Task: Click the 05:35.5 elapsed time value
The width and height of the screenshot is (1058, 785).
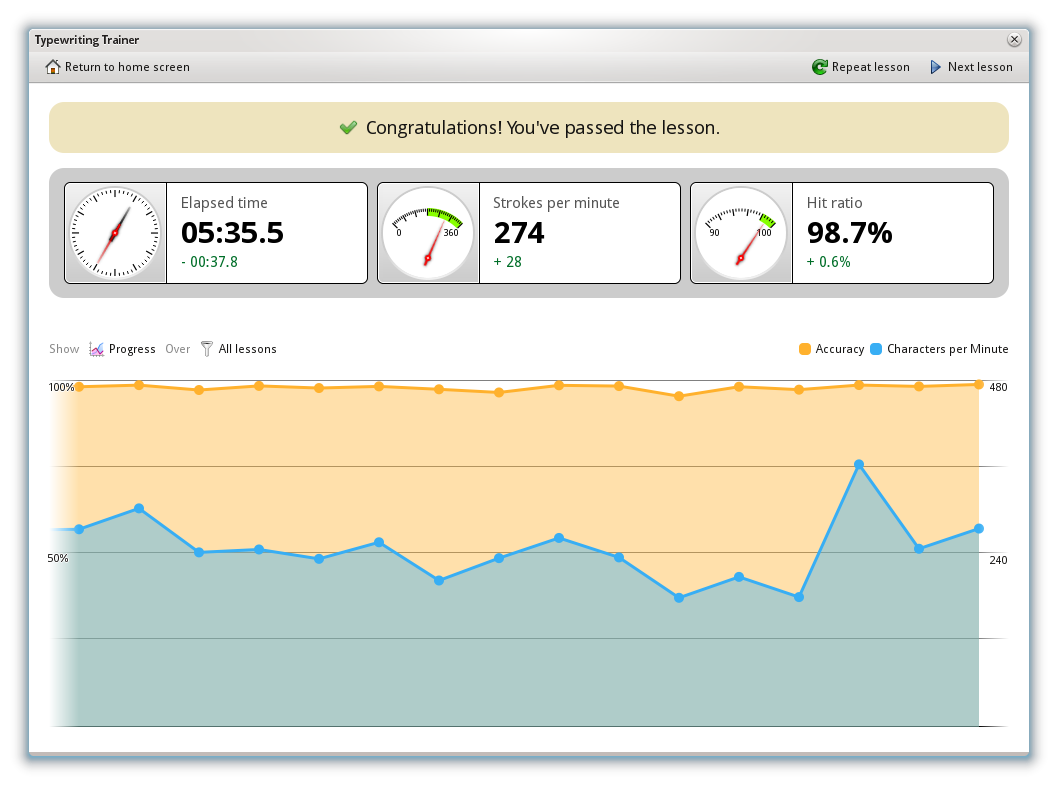Action: (232, 233)
